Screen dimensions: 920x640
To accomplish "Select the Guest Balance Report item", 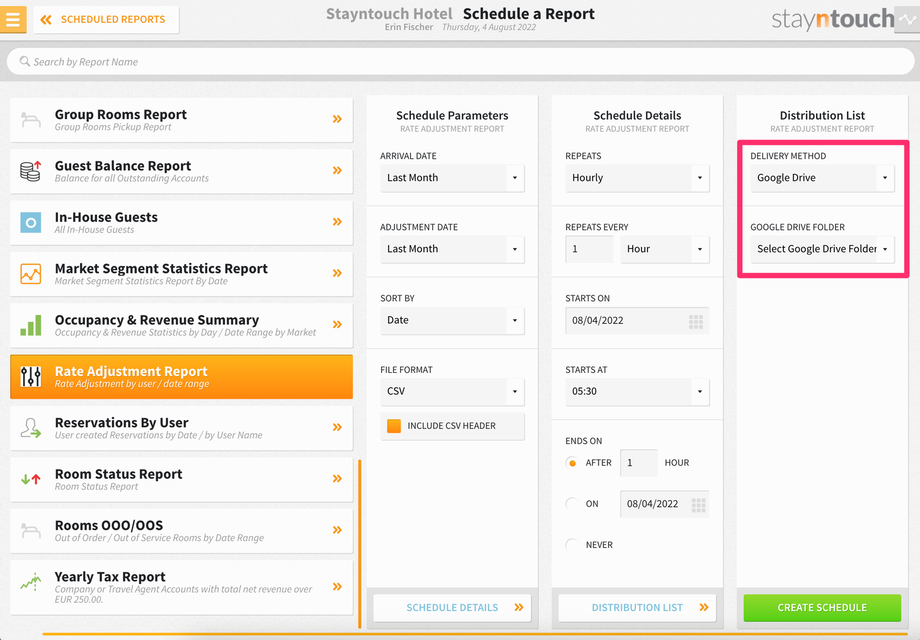I will coord(181,171).
